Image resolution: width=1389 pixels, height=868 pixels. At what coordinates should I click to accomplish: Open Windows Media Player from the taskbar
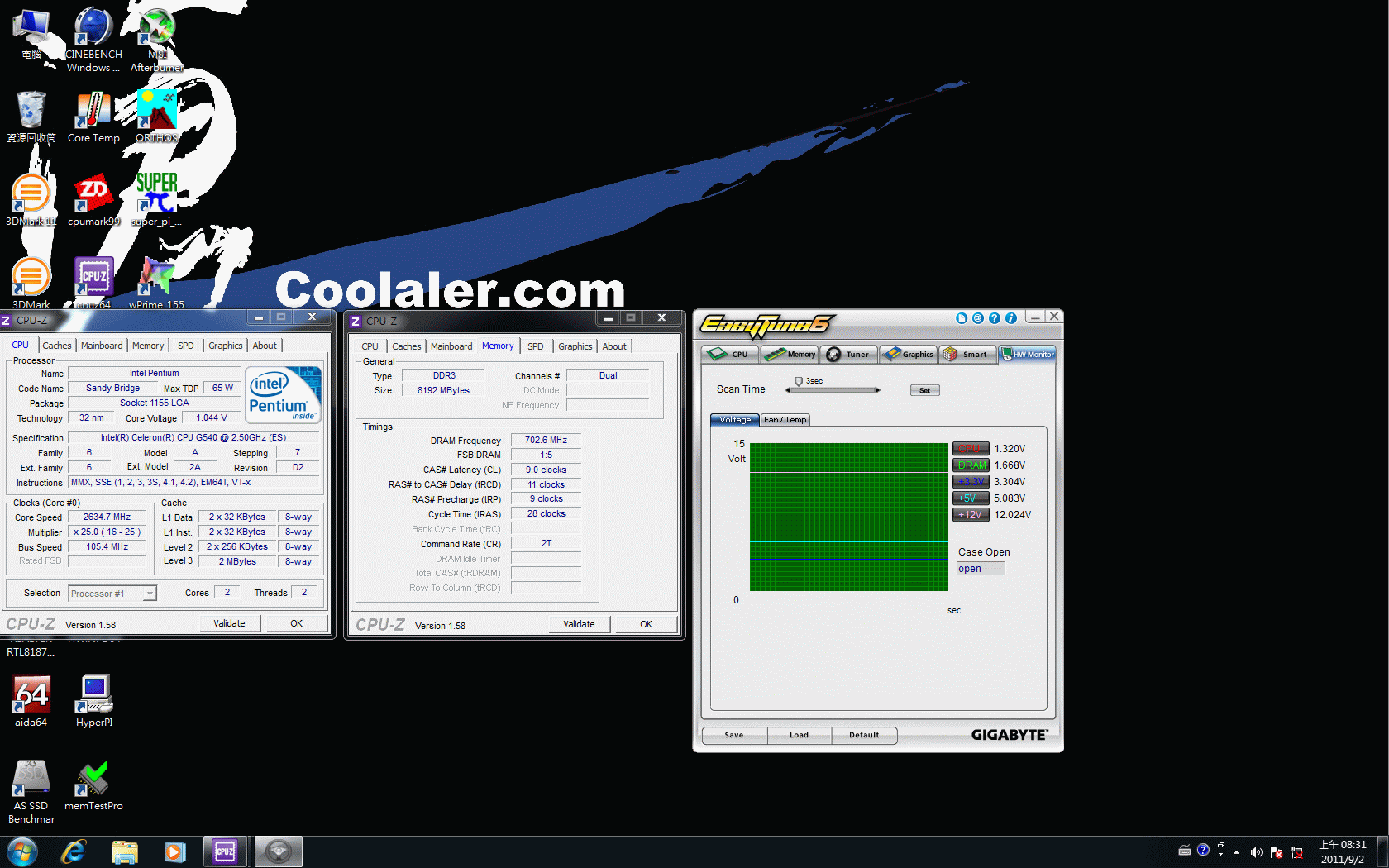point(174,851)
